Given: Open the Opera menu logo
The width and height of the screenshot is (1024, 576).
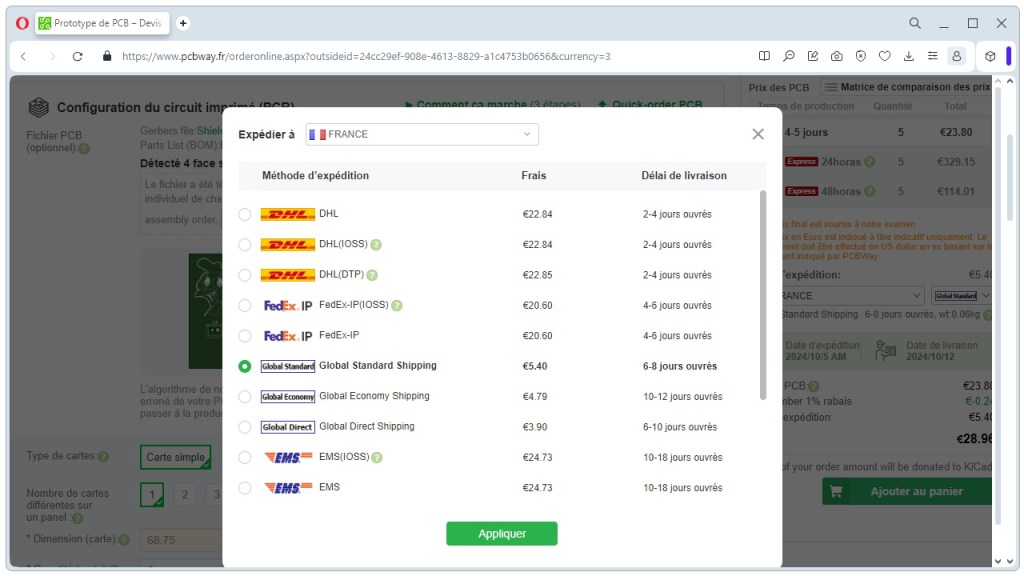Looking at the screenshot, I should pos(22,23).
